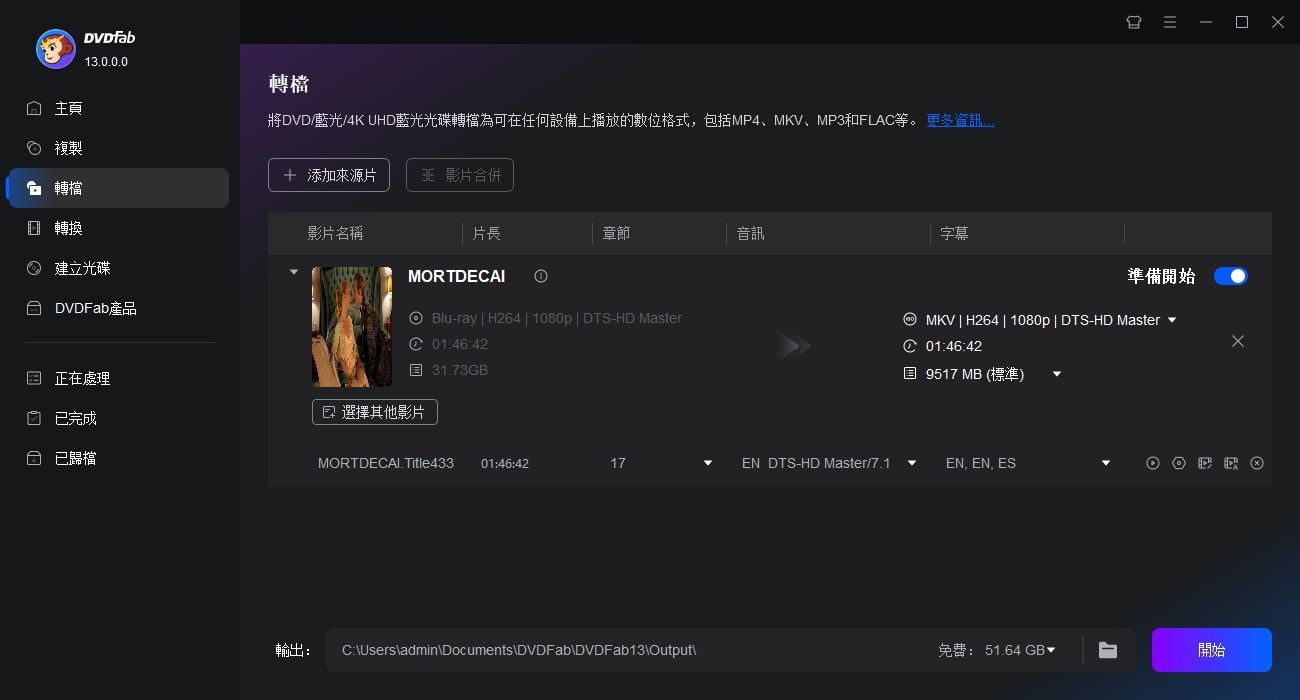Click the output profile ISO disc icon
Image resolution: width=1300 pixels, height=700 pixels.
[x=910, y=320]
